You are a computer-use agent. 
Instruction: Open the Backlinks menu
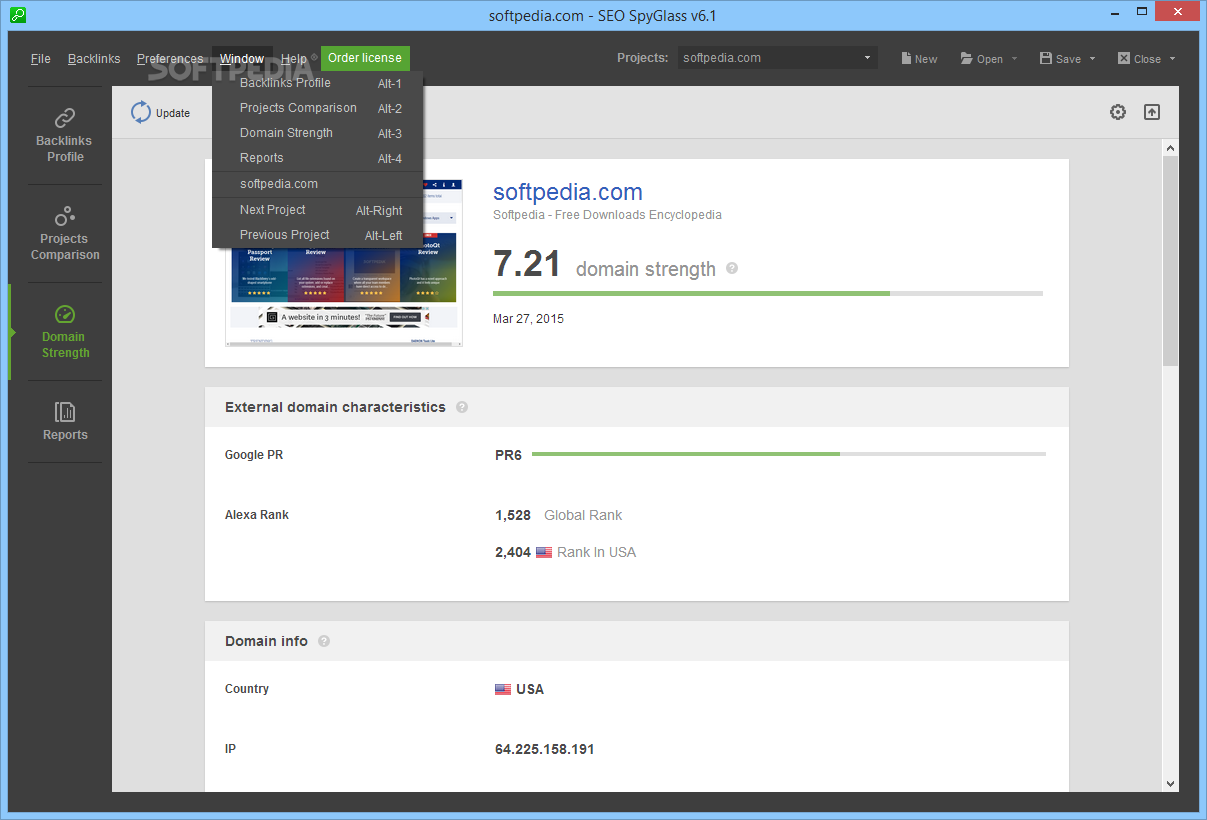tap(94, 58)
